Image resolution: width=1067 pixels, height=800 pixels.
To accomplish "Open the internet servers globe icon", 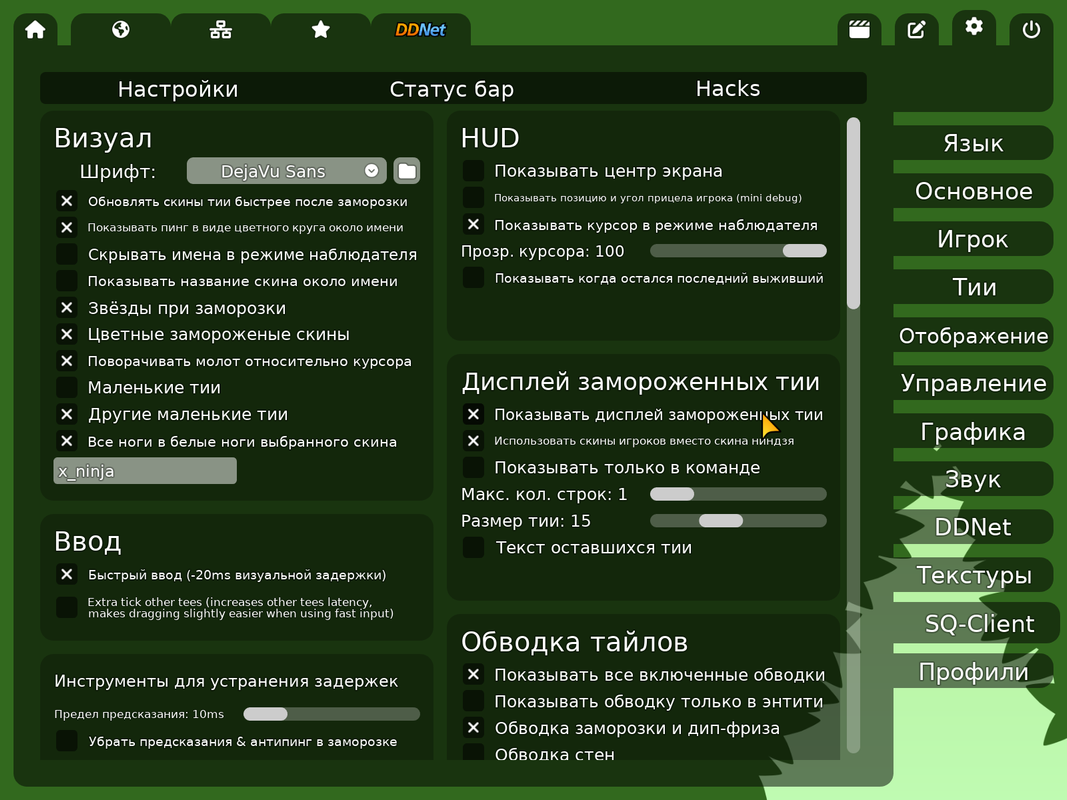I will tap(120, 30).
